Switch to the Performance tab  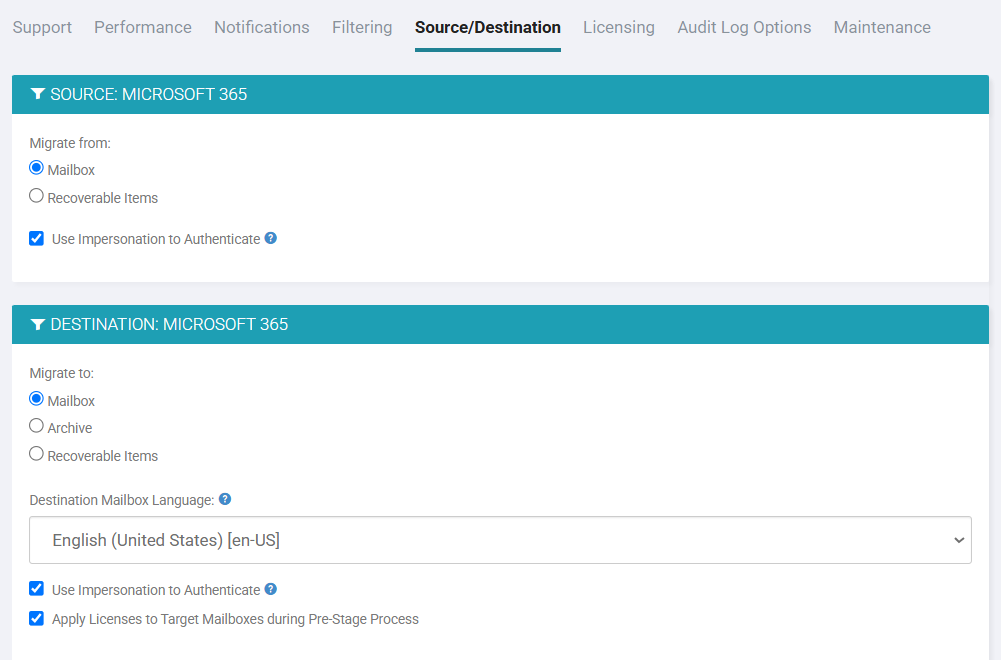143,27
